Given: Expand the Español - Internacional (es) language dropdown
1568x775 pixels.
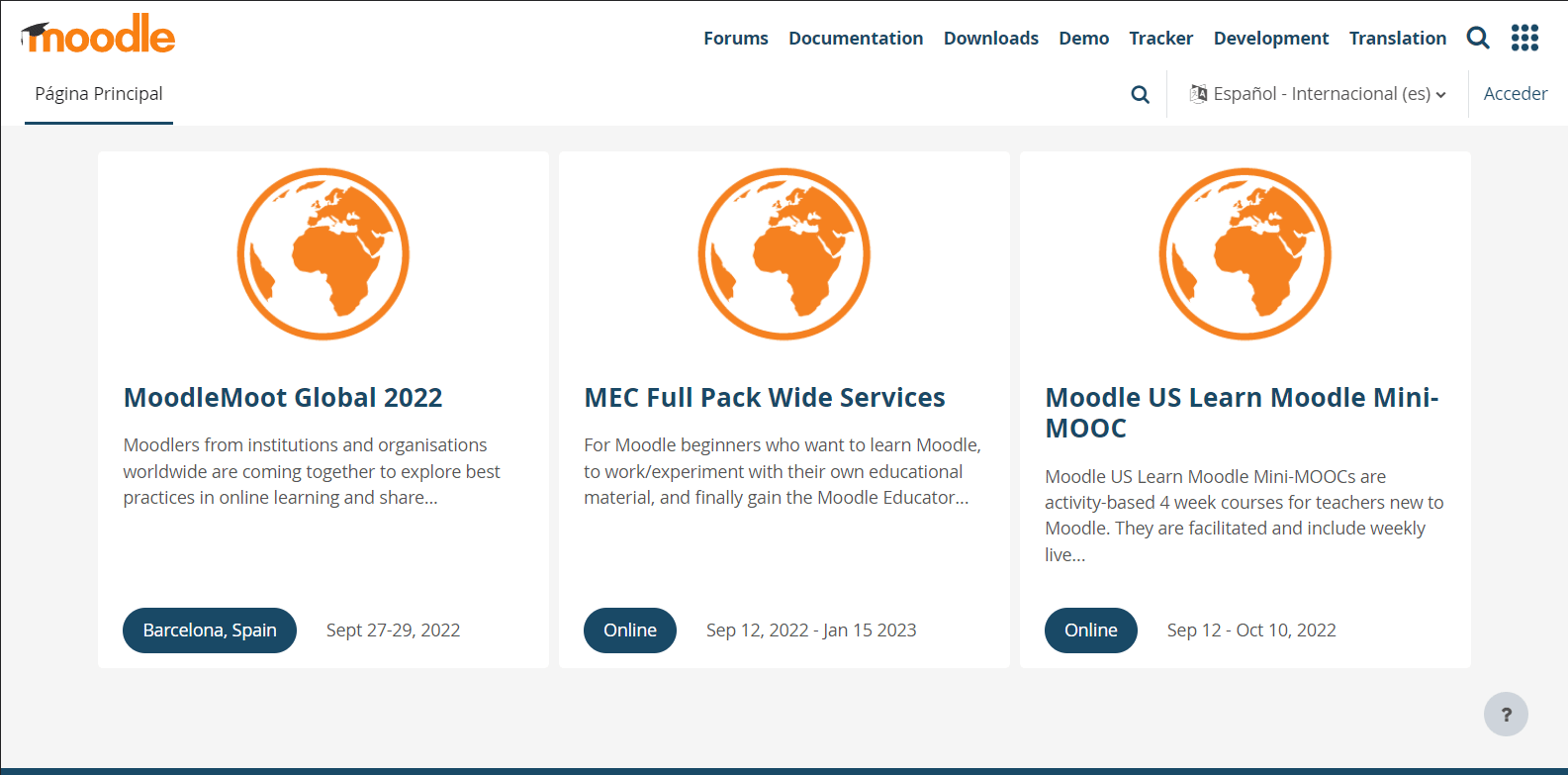Looking at the screenshot, I should [1318, 94].
